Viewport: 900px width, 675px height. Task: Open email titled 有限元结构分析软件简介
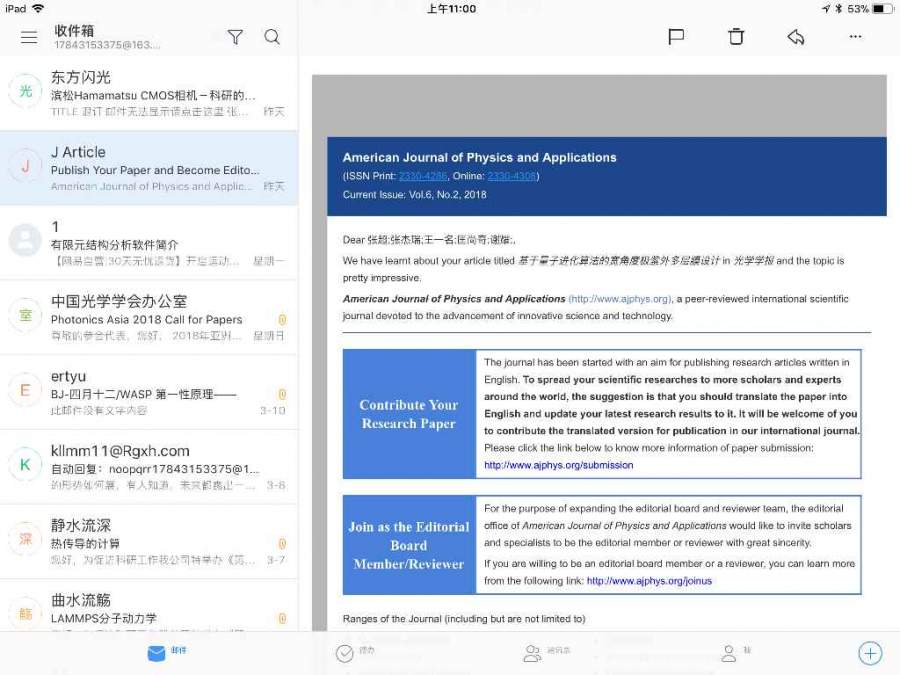click(x=149, y=242)
